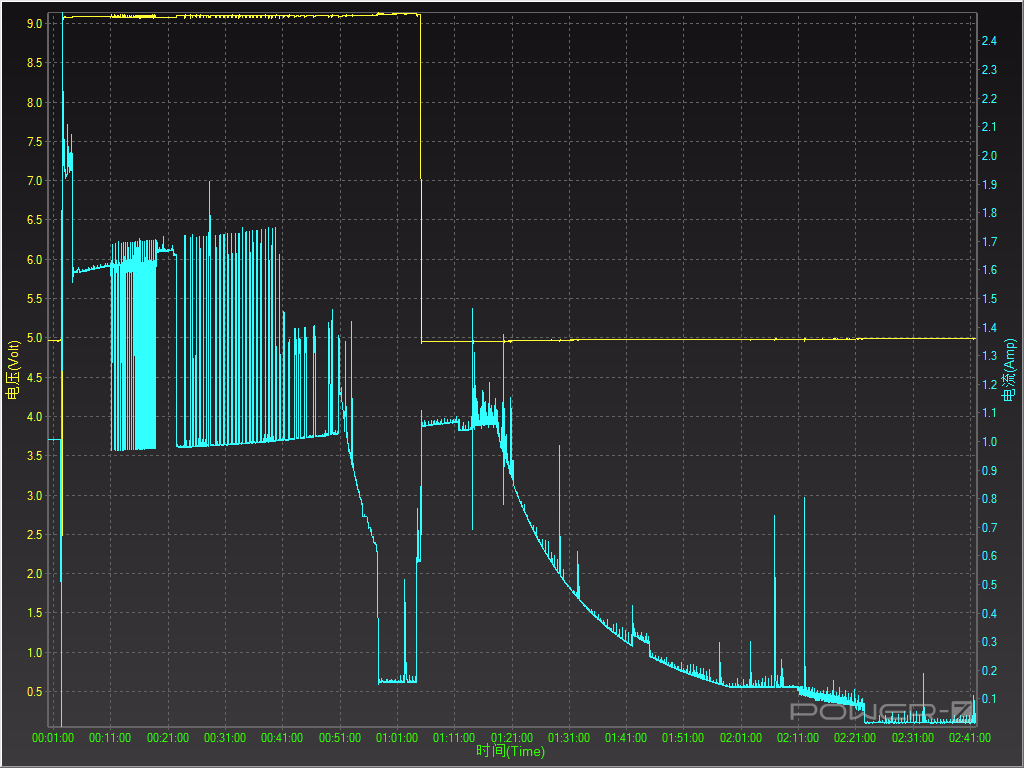The image size is (1024, 768).
Task: Click the 5.0 voltage axis tick
Action: [x=34, y=338]
